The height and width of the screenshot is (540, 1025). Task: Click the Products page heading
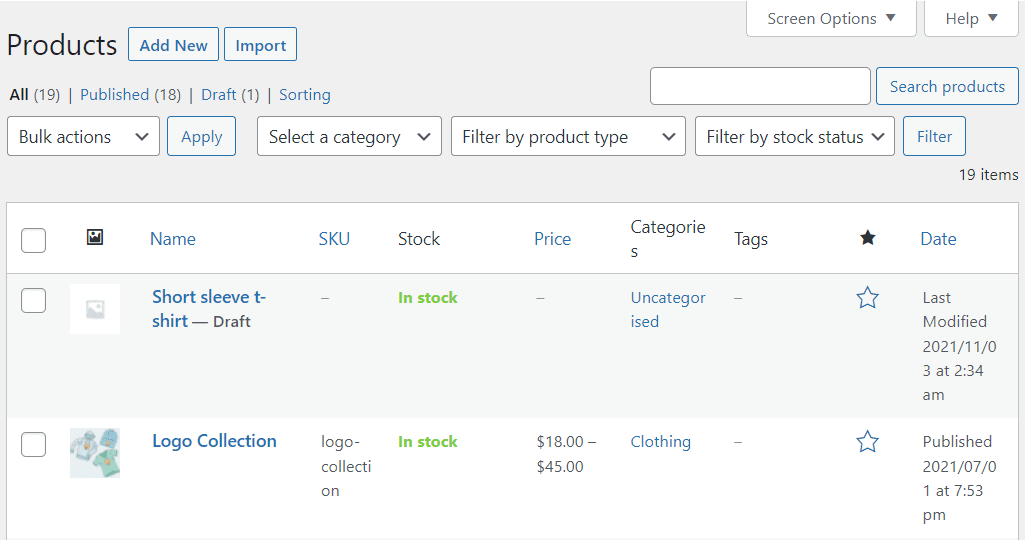pos(62,45)
